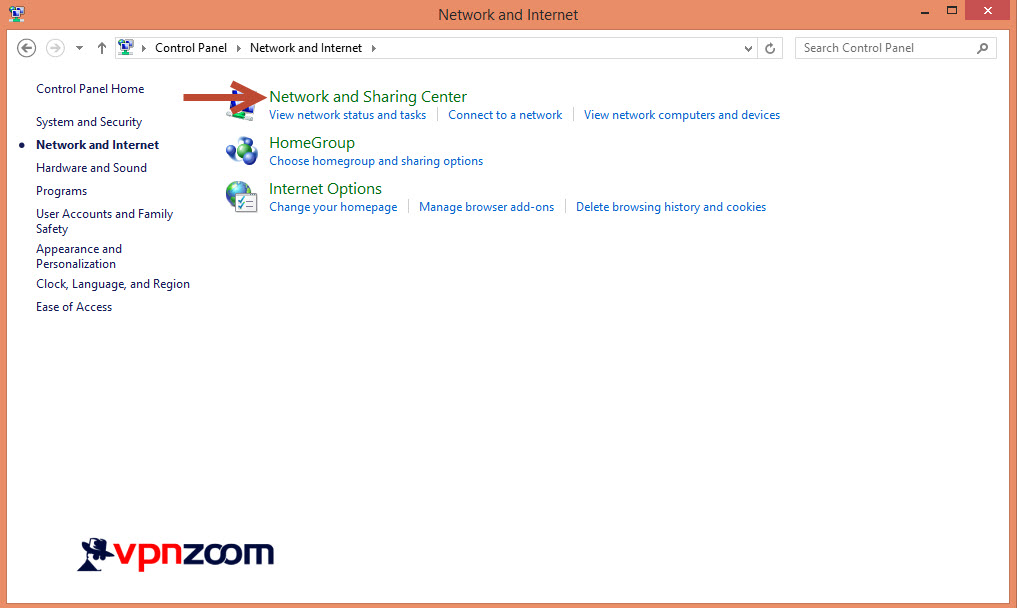This screenshot has height=608, width=1017.
Task: Click the Back navigation arrow
Action: (x=27, y=48)
